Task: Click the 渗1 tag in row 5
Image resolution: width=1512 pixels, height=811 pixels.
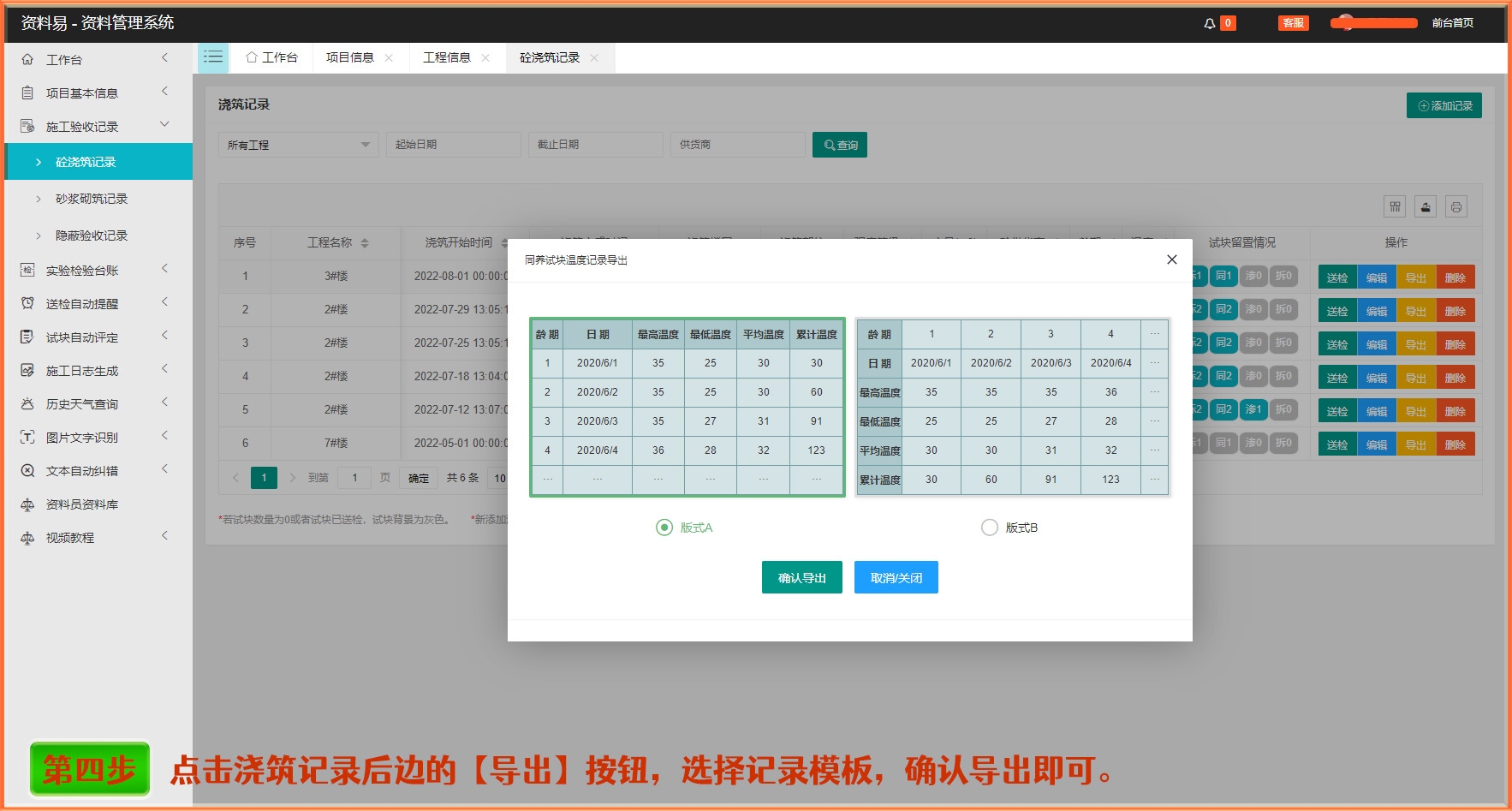Action: [x=1253, y=409]
